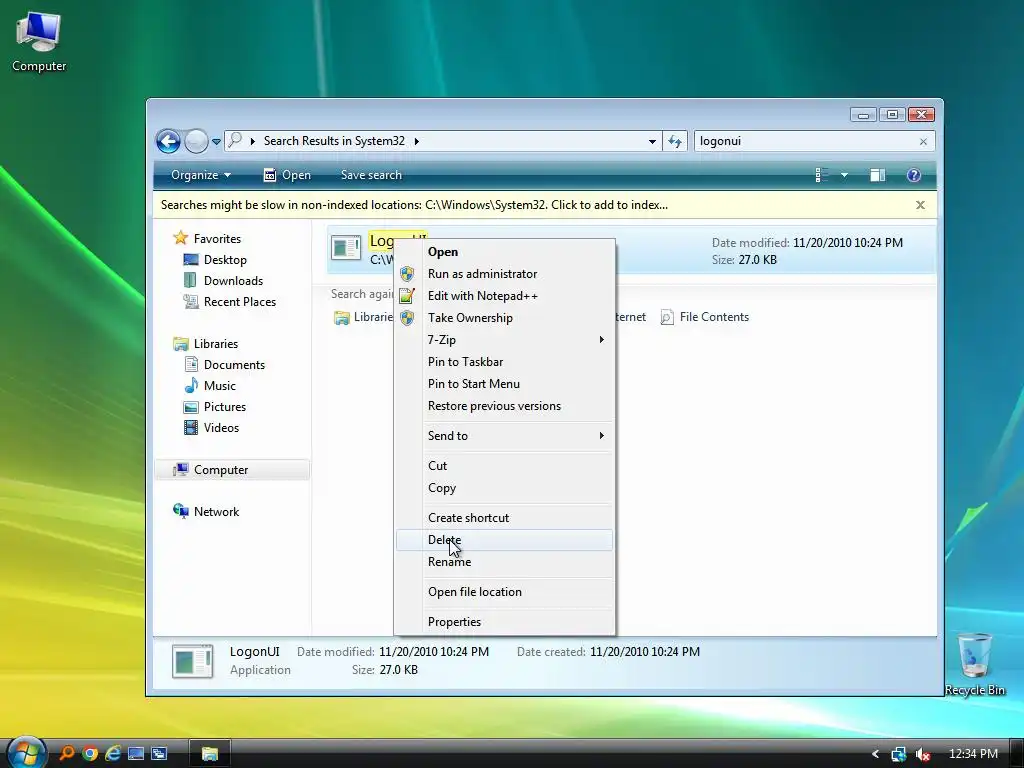Viewport: 1024px width, 768px height.
Task: Change view with the Views icon
Action: click(x=822, y=175)
